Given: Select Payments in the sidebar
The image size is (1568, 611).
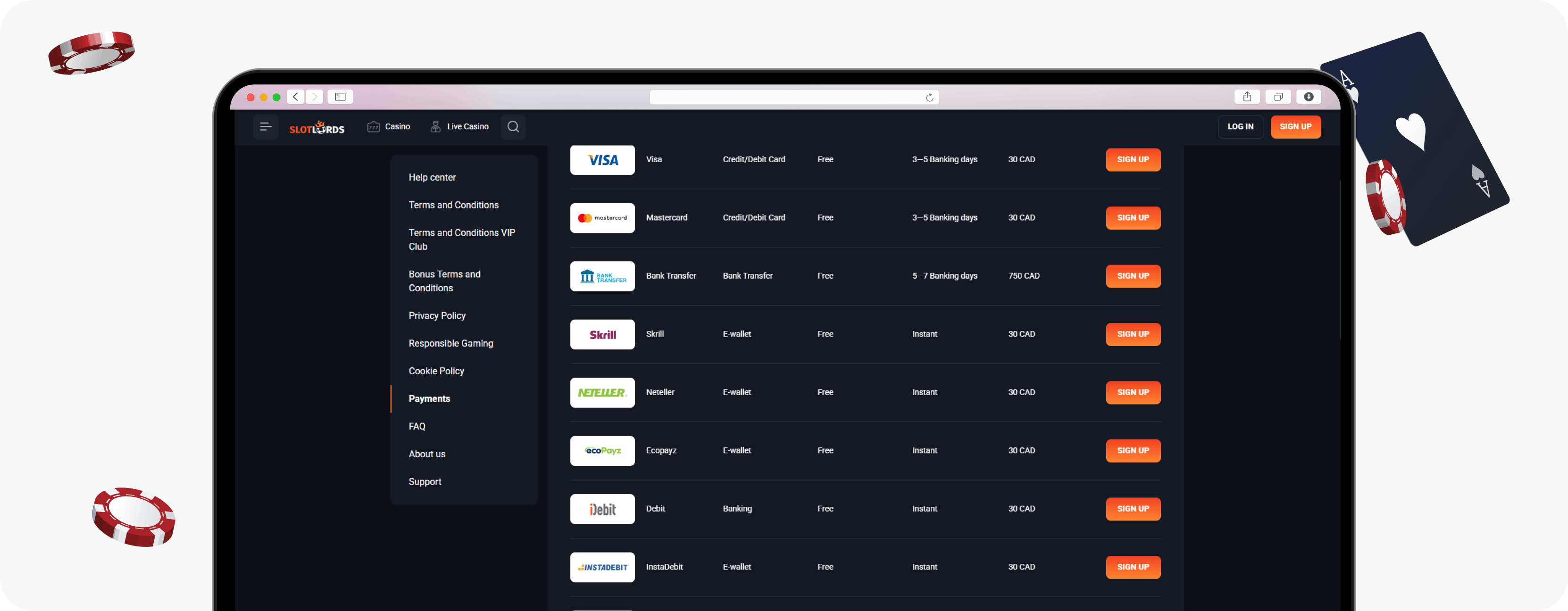Looking at the screenshot, I should click(430, 398).
